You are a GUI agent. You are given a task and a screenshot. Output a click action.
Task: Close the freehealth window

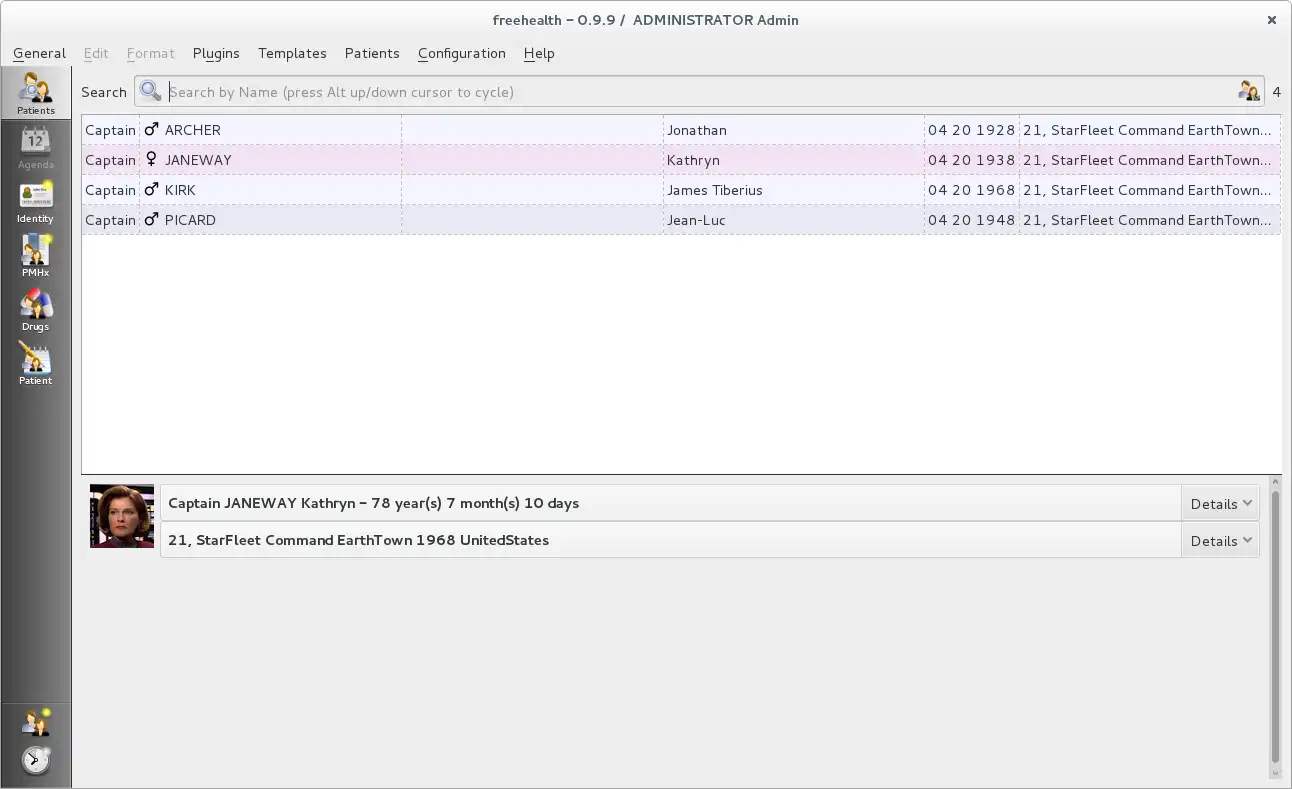click(x=1272, y=20)
